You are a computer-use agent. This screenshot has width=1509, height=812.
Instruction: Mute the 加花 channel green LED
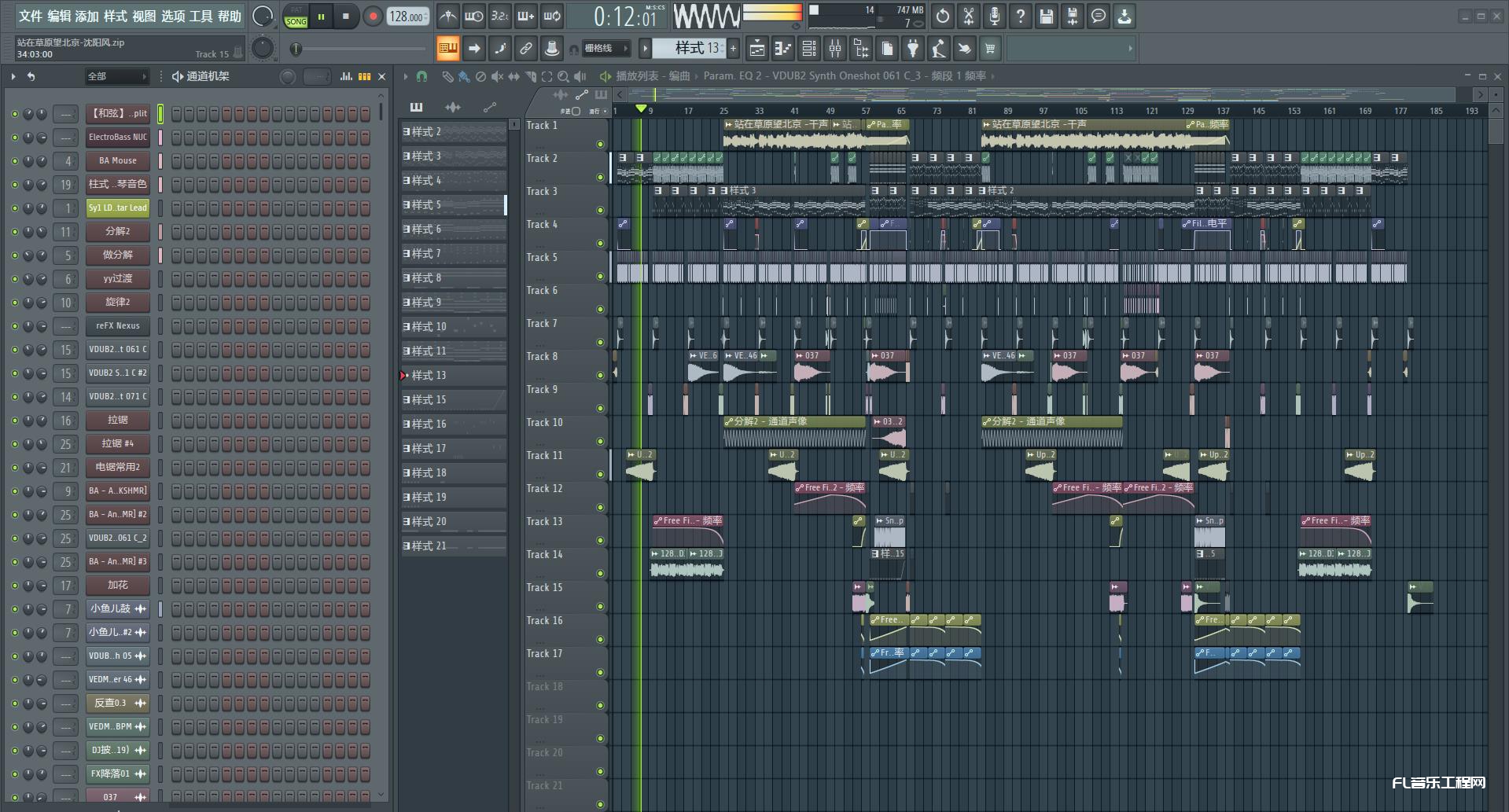[x=14, y=586]
